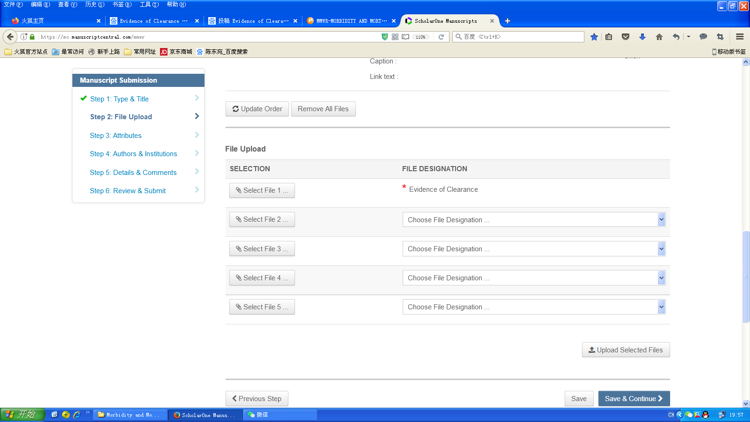The image size is (750, 422).
Task: Open Step 4: Authors & Institutions
Action: click(x=133, y=154)
